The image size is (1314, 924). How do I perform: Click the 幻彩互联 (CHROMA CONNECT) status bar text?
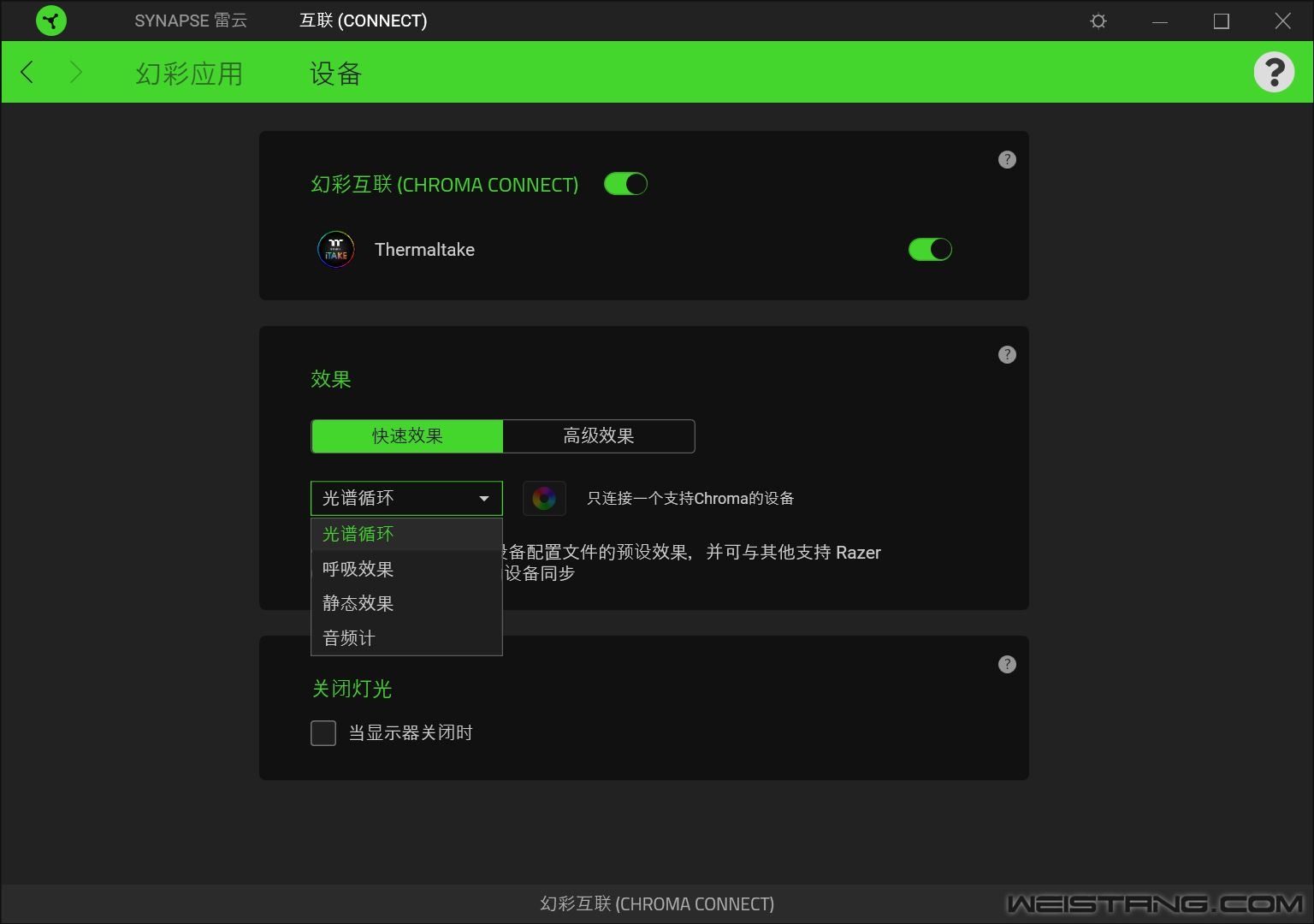(x=657, y=904)
